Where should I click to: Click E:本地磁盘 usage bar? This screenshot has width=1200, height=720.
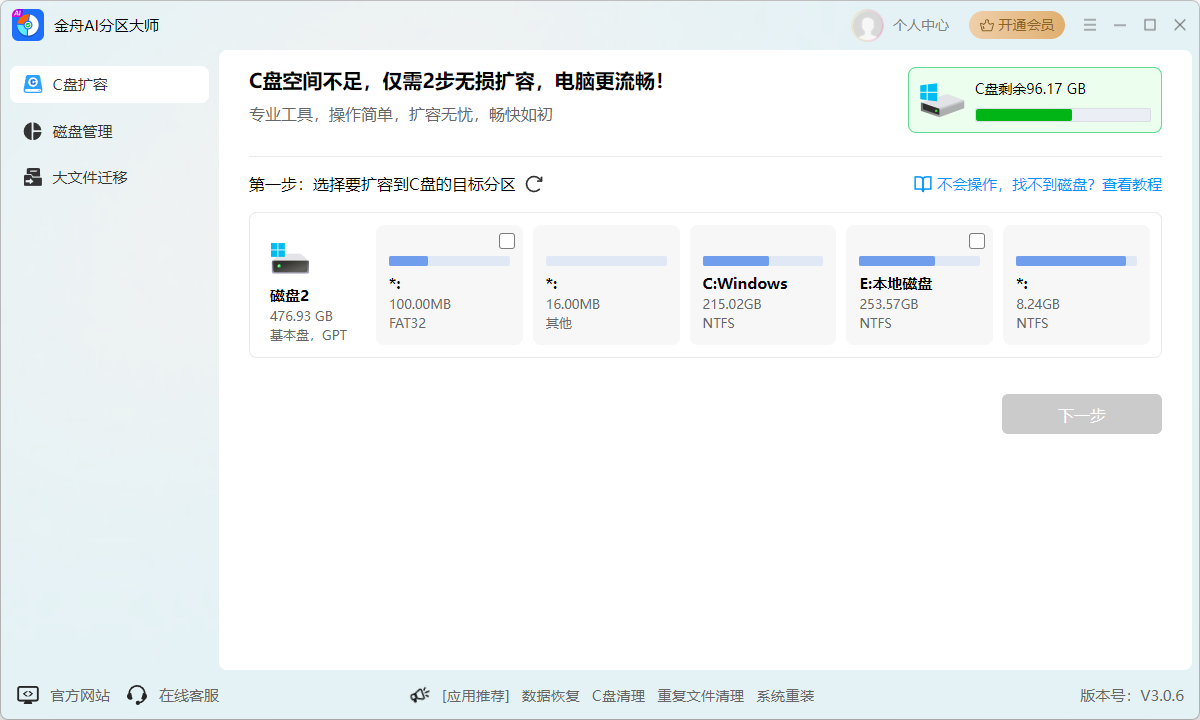pyautogui.click(x=919, y=261)
